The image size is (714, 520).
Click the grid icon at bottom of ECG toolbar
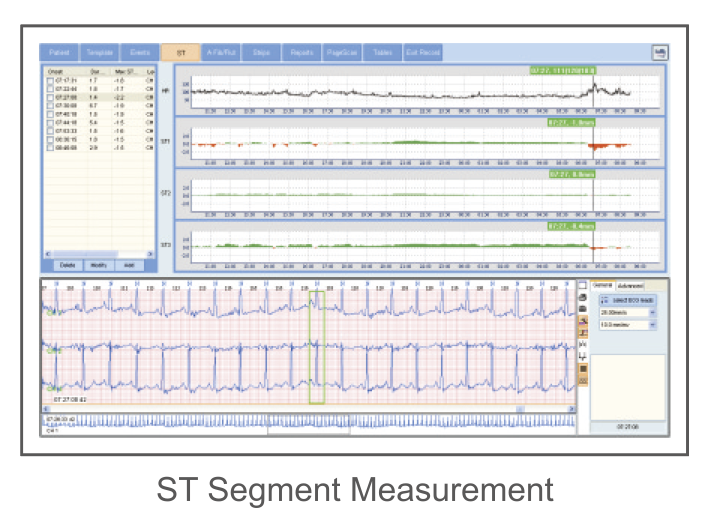(583, 382)
